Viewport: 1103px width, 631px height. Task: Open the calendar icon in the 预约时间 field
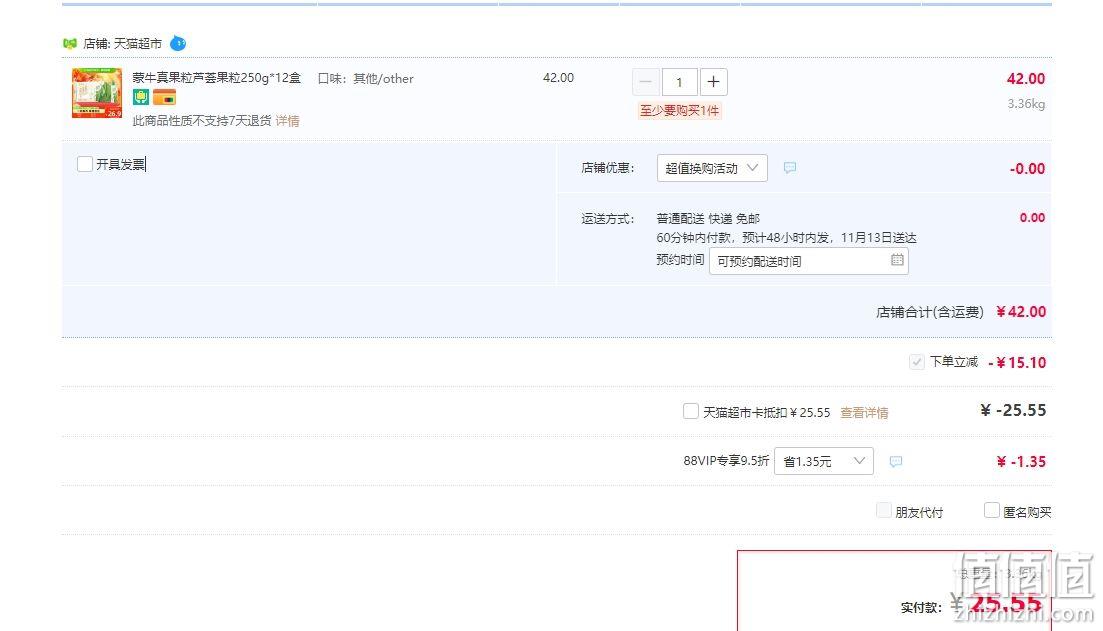pyautogui.click(x=897, y=260)
